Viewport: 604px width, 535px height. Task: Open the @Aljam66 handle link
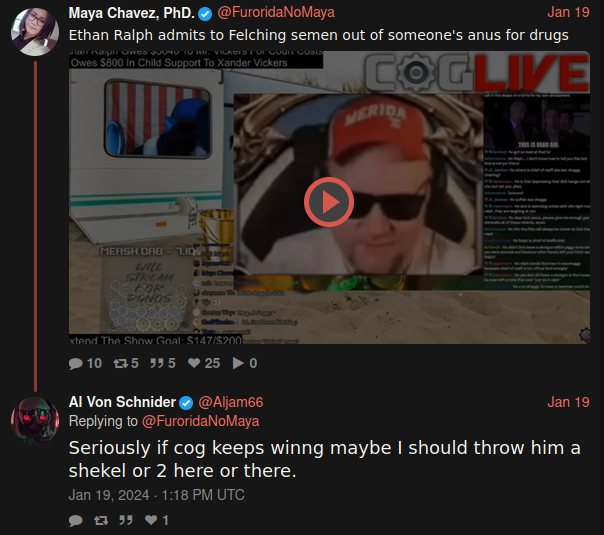[x=231, y=402]
